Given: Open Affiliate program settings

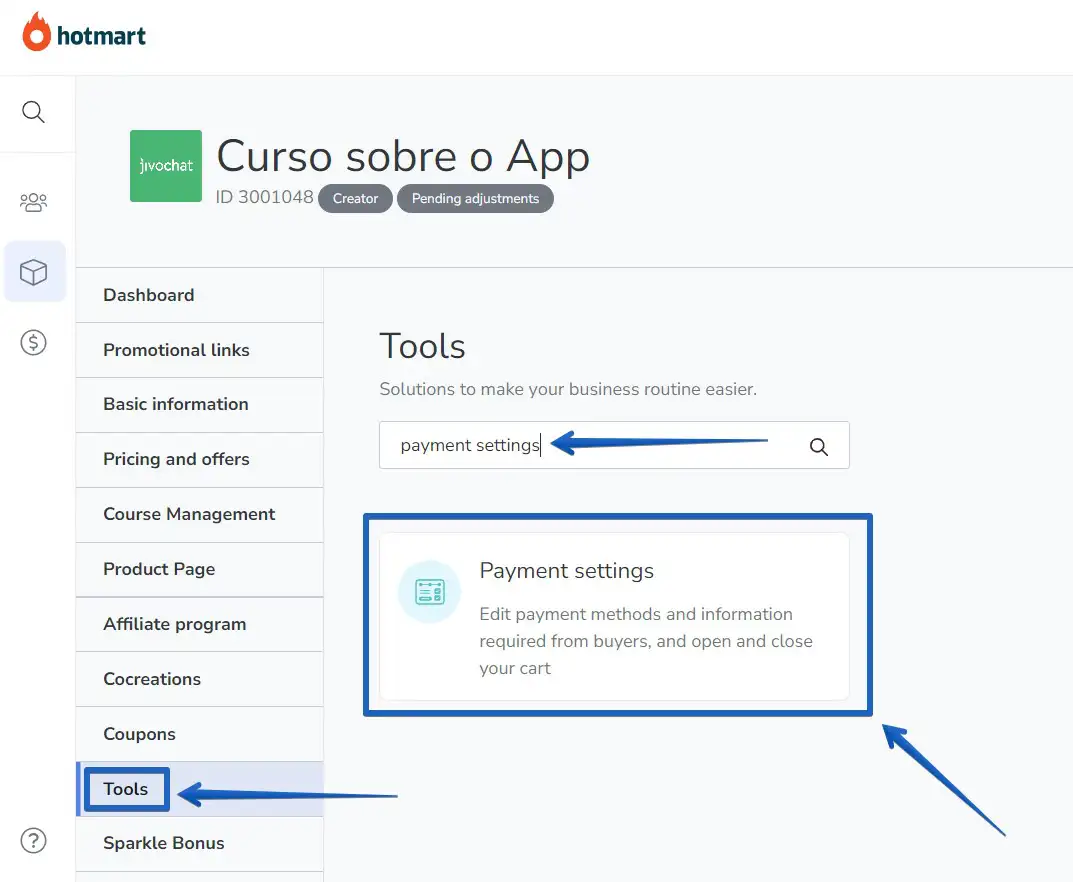Looking at the screenshot, I should pos(199,624).
